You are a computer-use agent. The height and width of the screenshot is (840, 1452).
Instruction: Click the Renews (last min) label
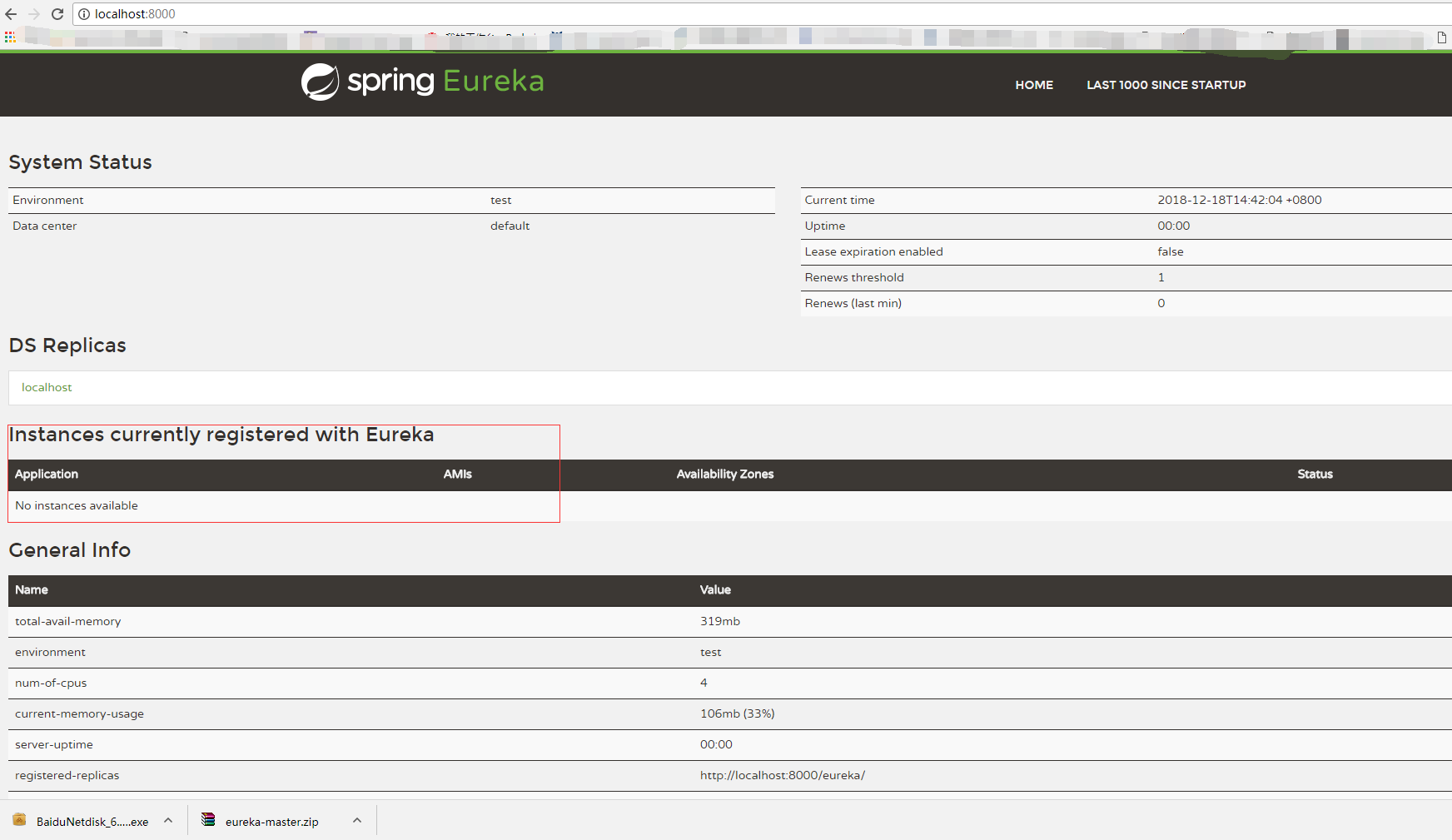pyautogui.click(x=853, y=303)
